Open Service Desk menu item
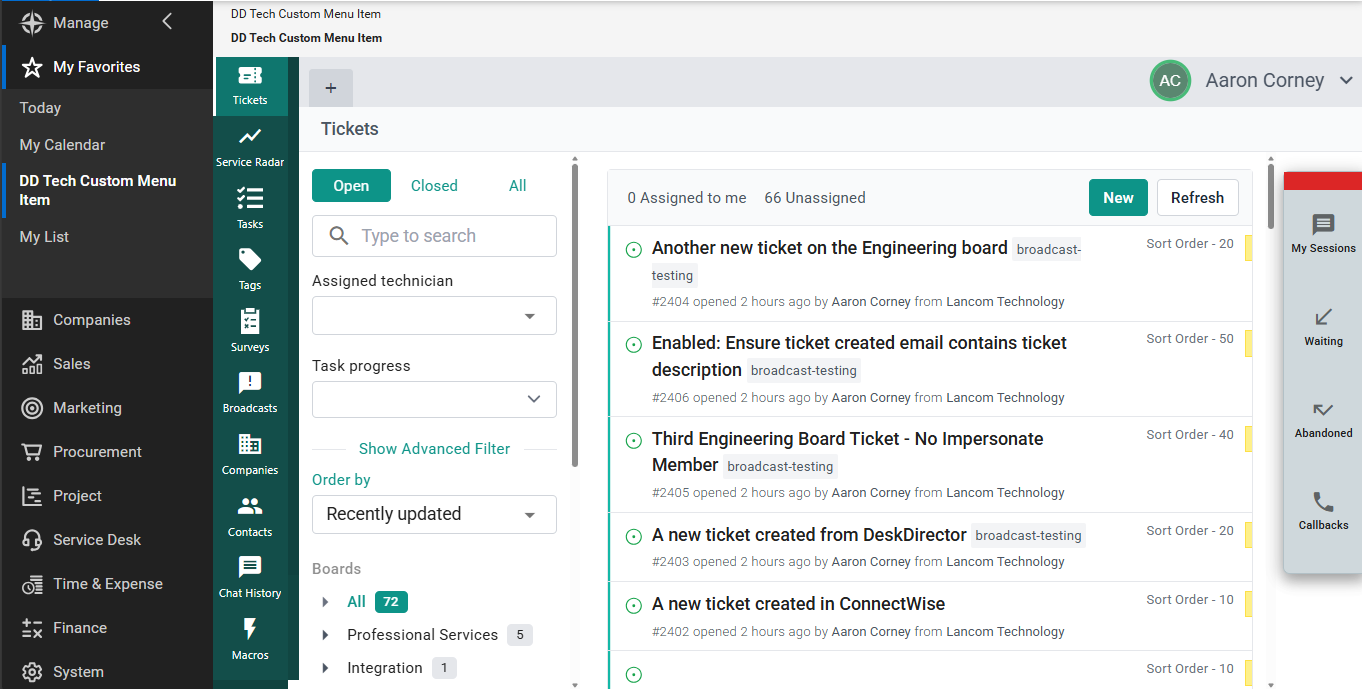The height and width of the screenshot is (689, 1362). click(97, 540)
